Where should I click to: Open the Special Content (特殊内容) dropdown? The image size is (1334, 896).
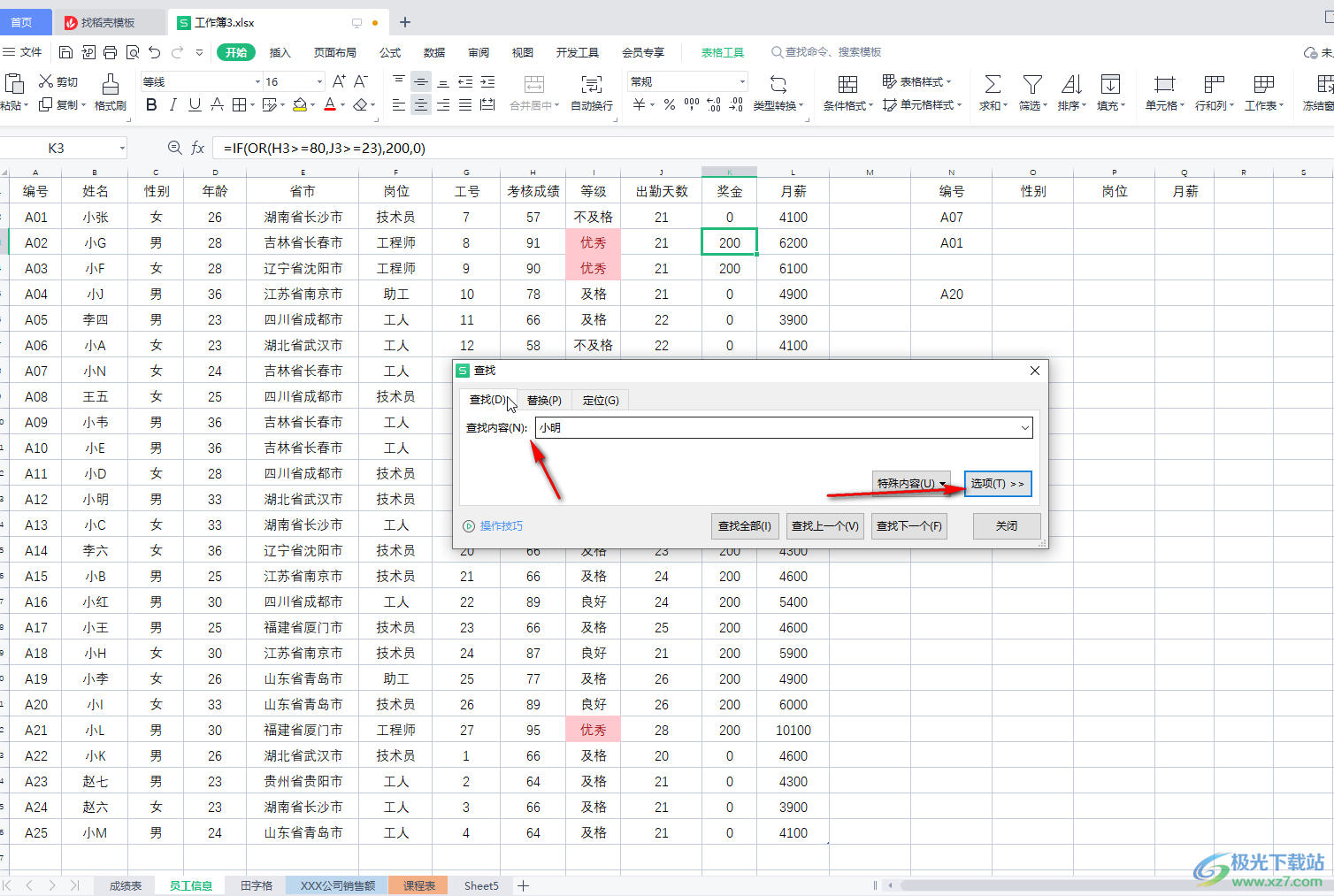[x=911, y=483]
